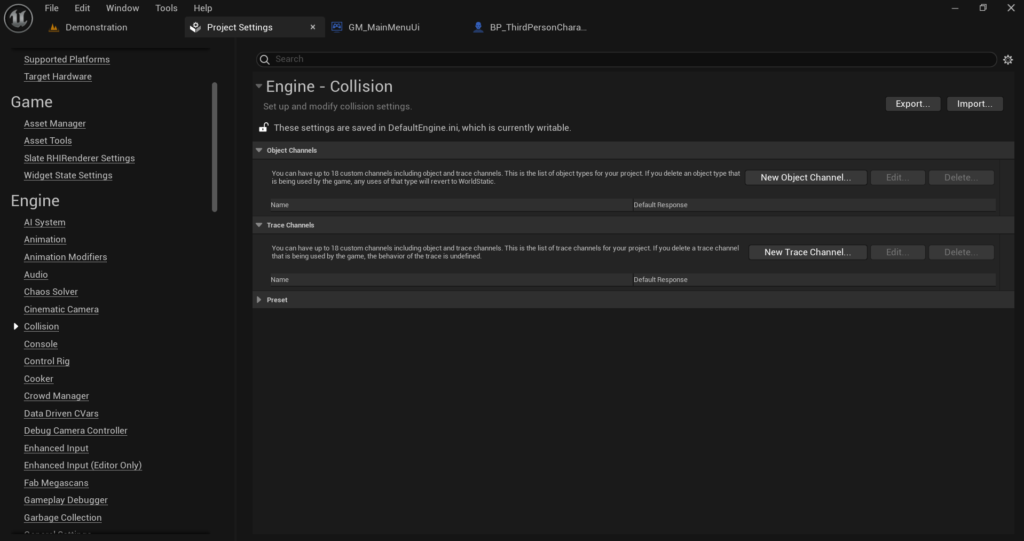
Task: Click the GM_MainMenuUi blueprint tab icon
Action: coord(336,27)
